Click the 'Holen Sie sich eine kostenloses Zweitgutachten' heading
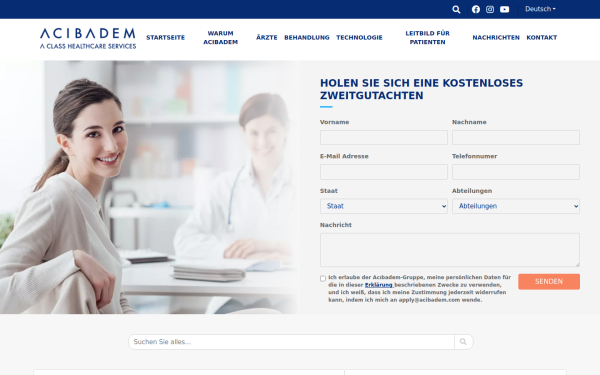Image resolution: width=600 pixels, height=375 pixels. point(421,89)
